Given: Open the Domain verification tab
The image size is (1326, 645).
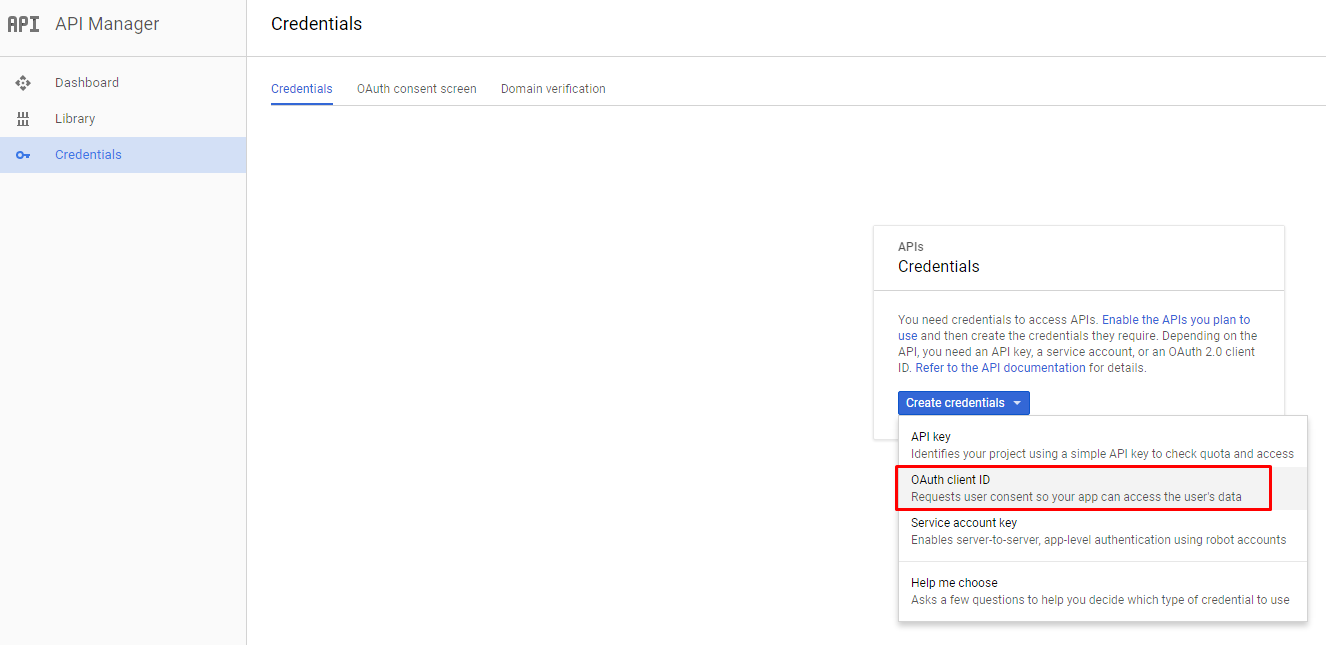Looking at the screenshot, I should click(553, 89).
